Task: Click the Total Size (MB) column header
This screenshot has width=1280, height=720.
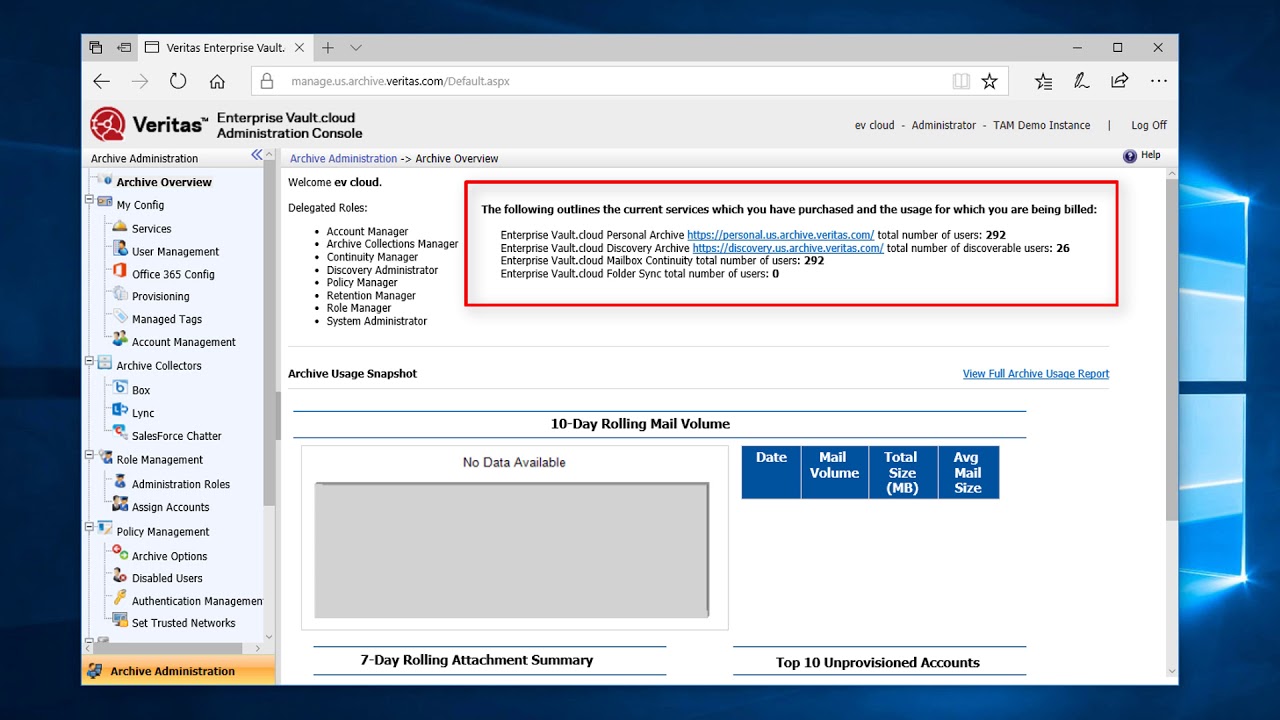Action: (x=901, y=472)
